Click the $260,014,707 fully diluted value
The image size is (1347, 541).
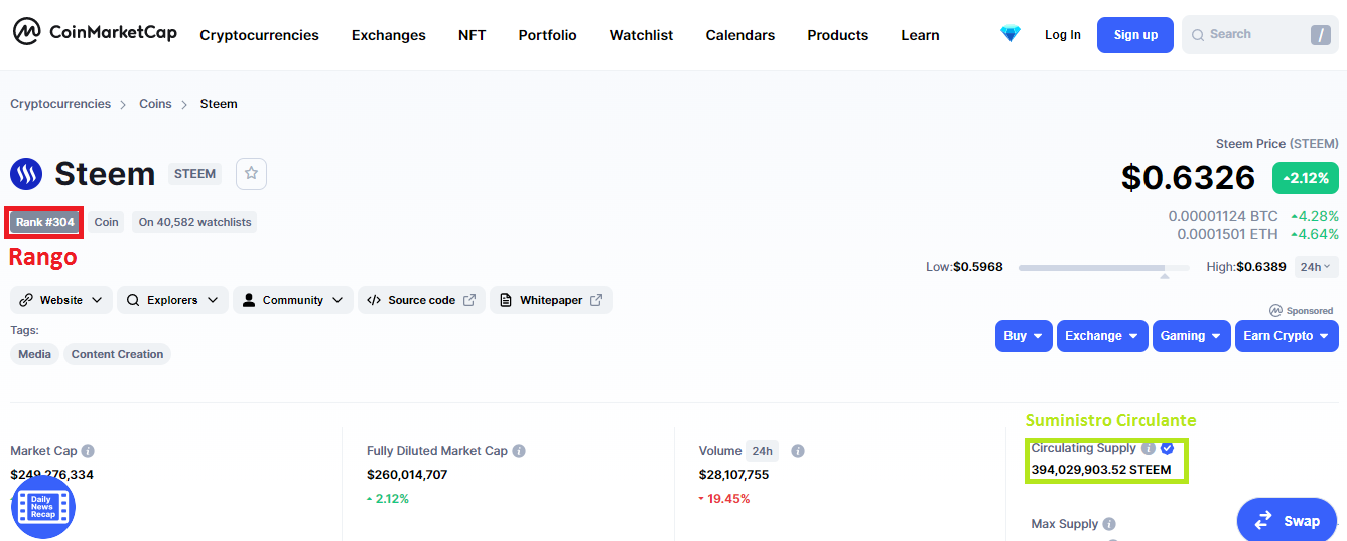tap(407, 475)
